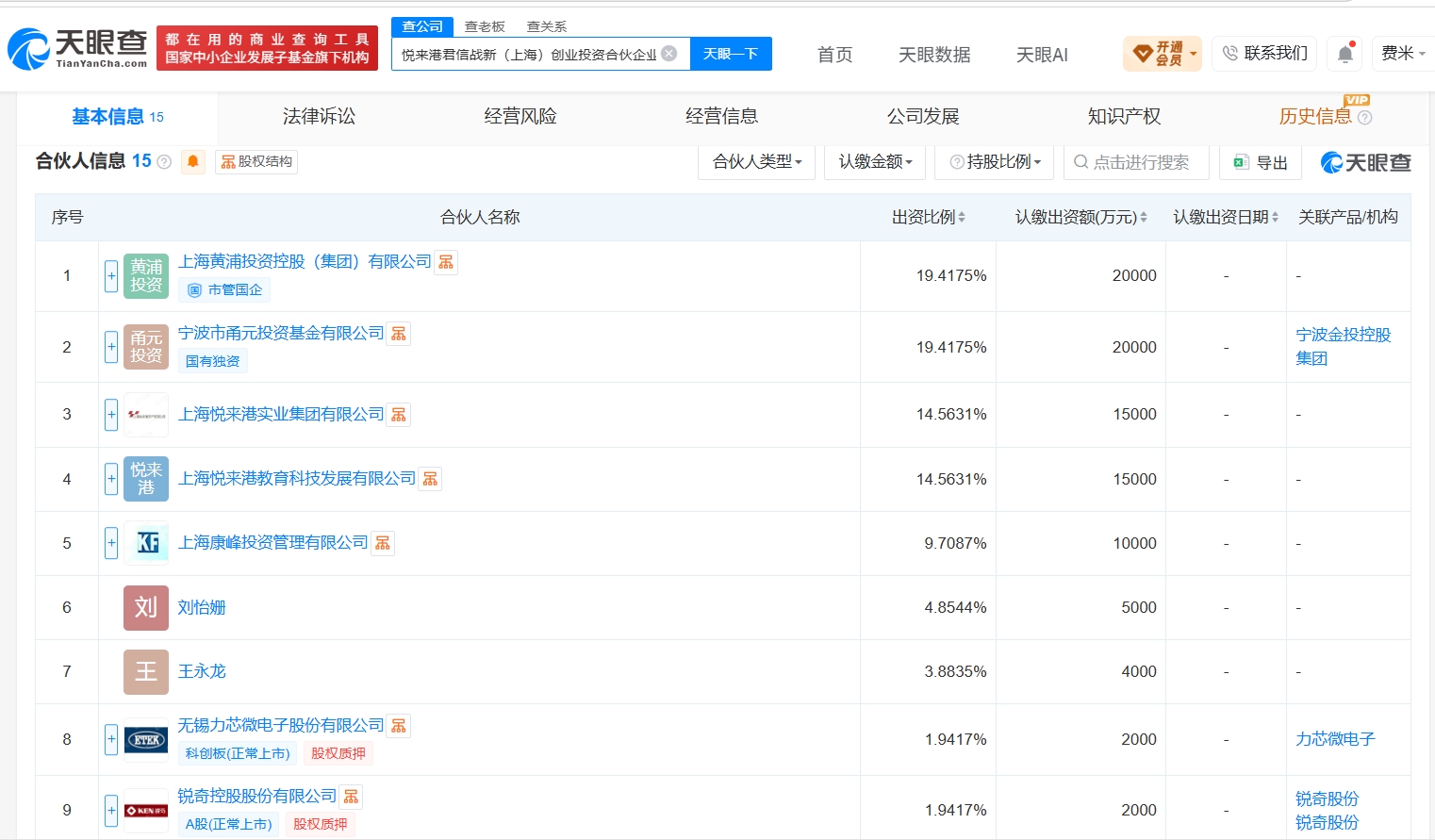Open equity structure icon for 上海康峰投资管理
Image resolution: width=1435 pixels, height=840 pixels.
tap(383, 543)
